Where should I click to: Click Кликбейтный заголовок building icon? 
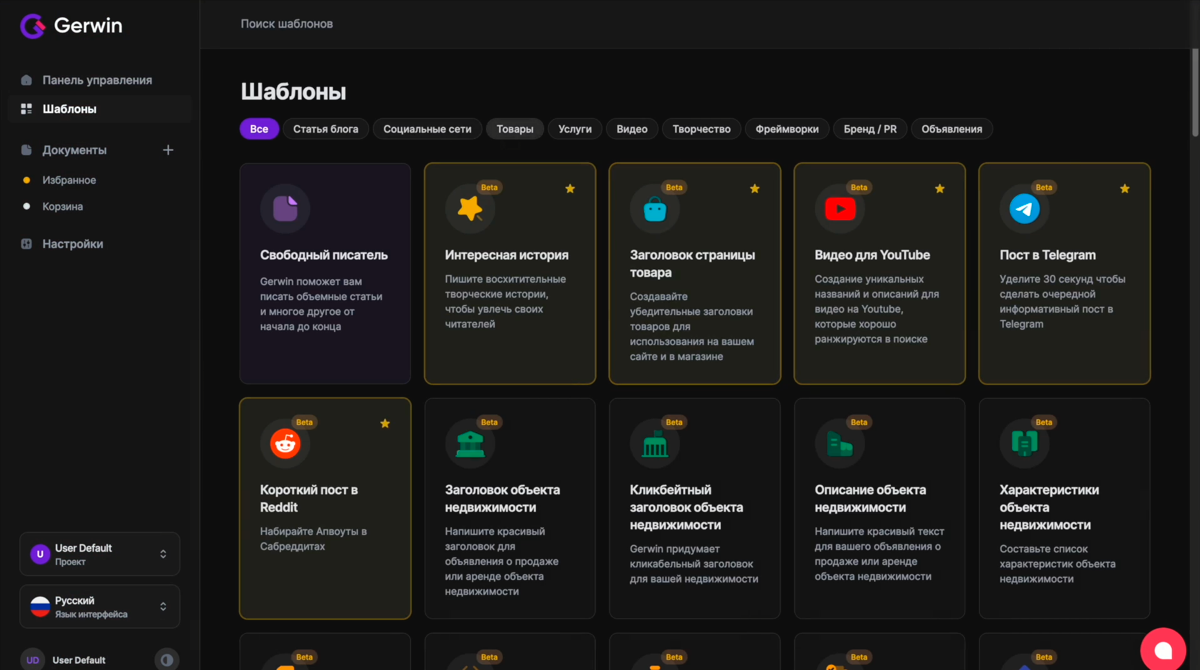tap(655, 445)
